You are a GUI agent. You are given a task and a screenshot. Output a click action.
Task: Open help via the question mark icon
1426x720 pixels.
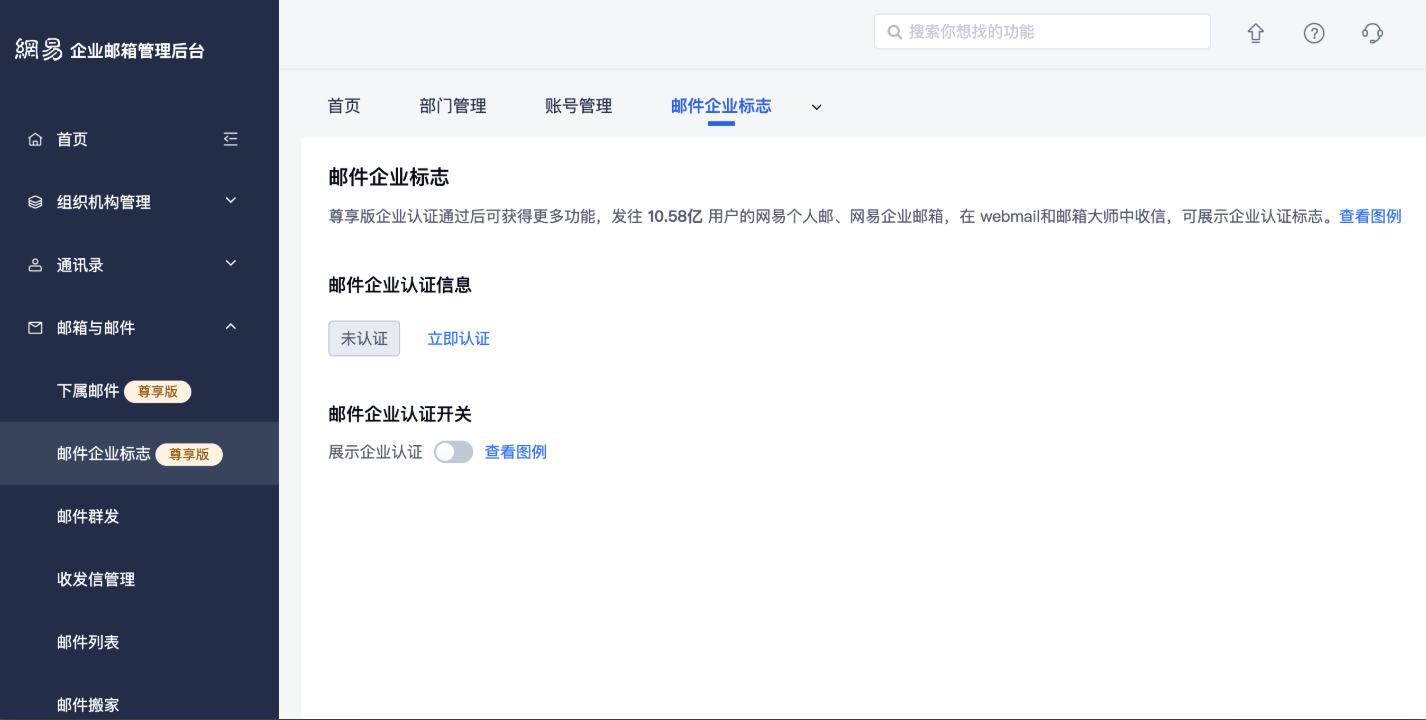click(1314, 33)
